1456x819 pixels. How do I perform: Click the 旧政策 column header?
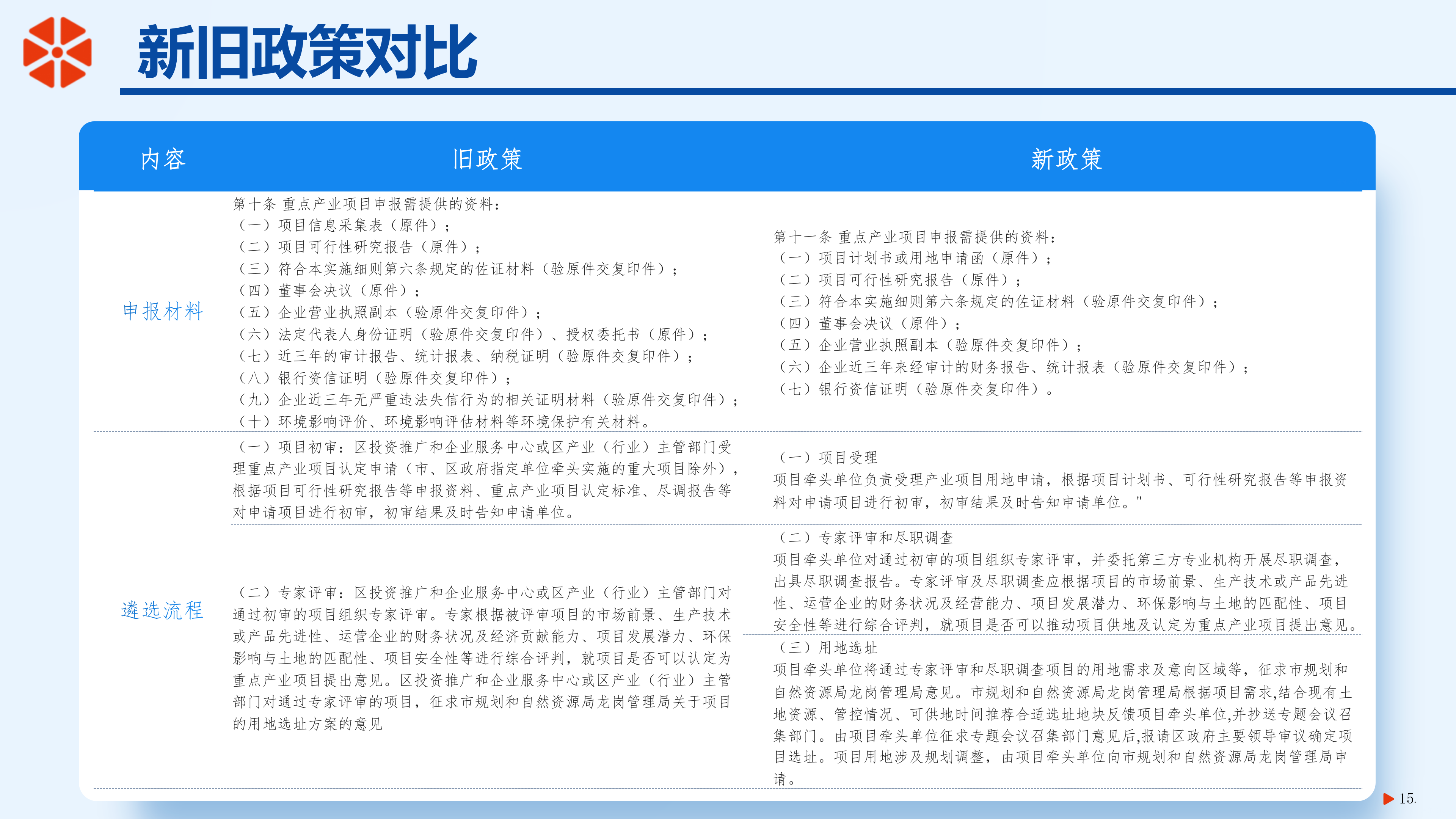point(487,159)
